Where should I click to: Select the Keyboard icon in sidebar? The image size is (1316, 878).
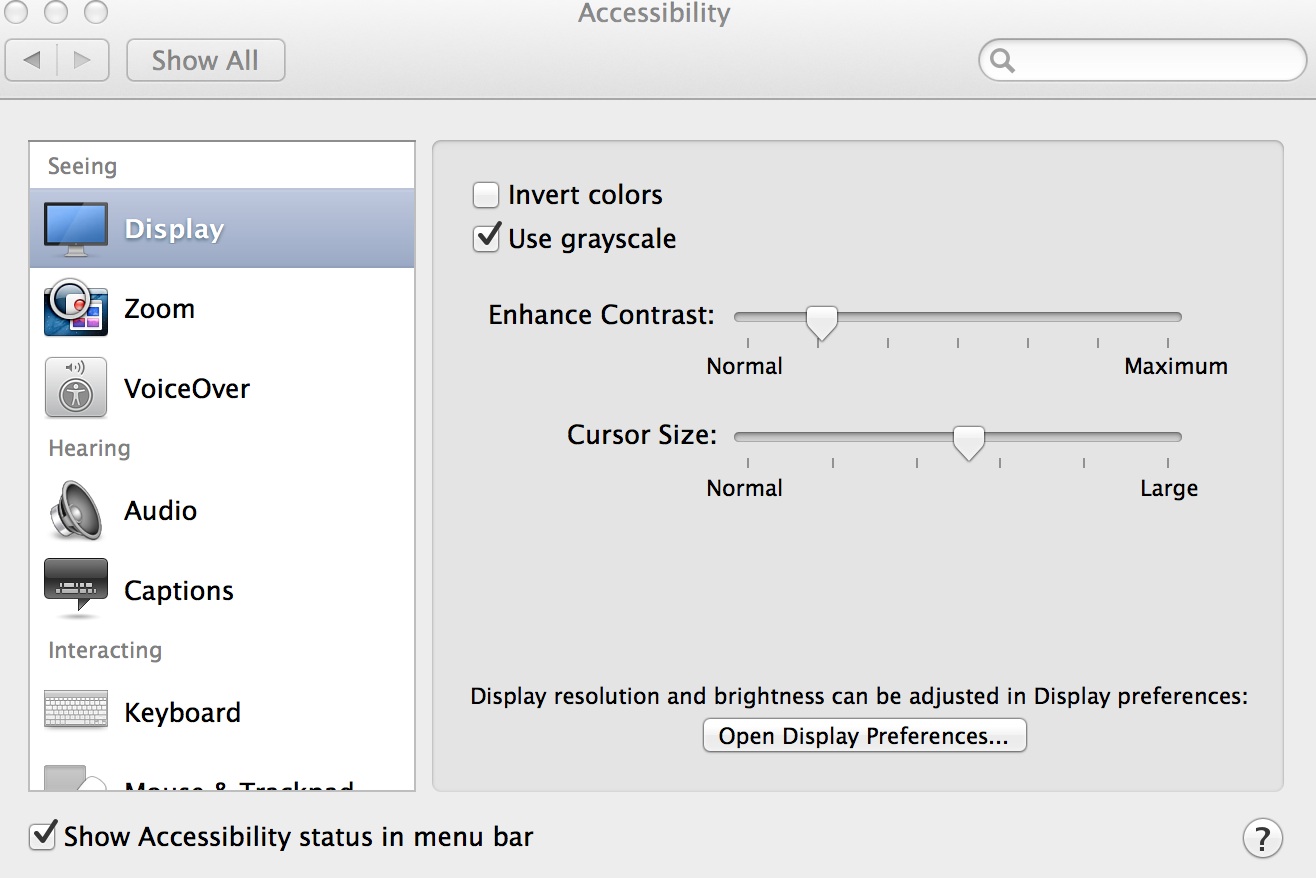(76, 711)
